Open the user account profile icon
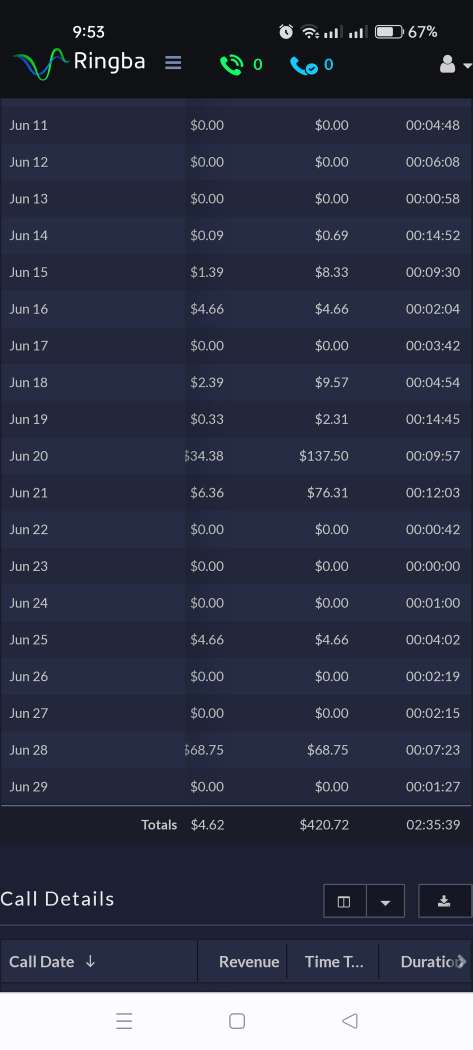 click(x=448, y=64)
